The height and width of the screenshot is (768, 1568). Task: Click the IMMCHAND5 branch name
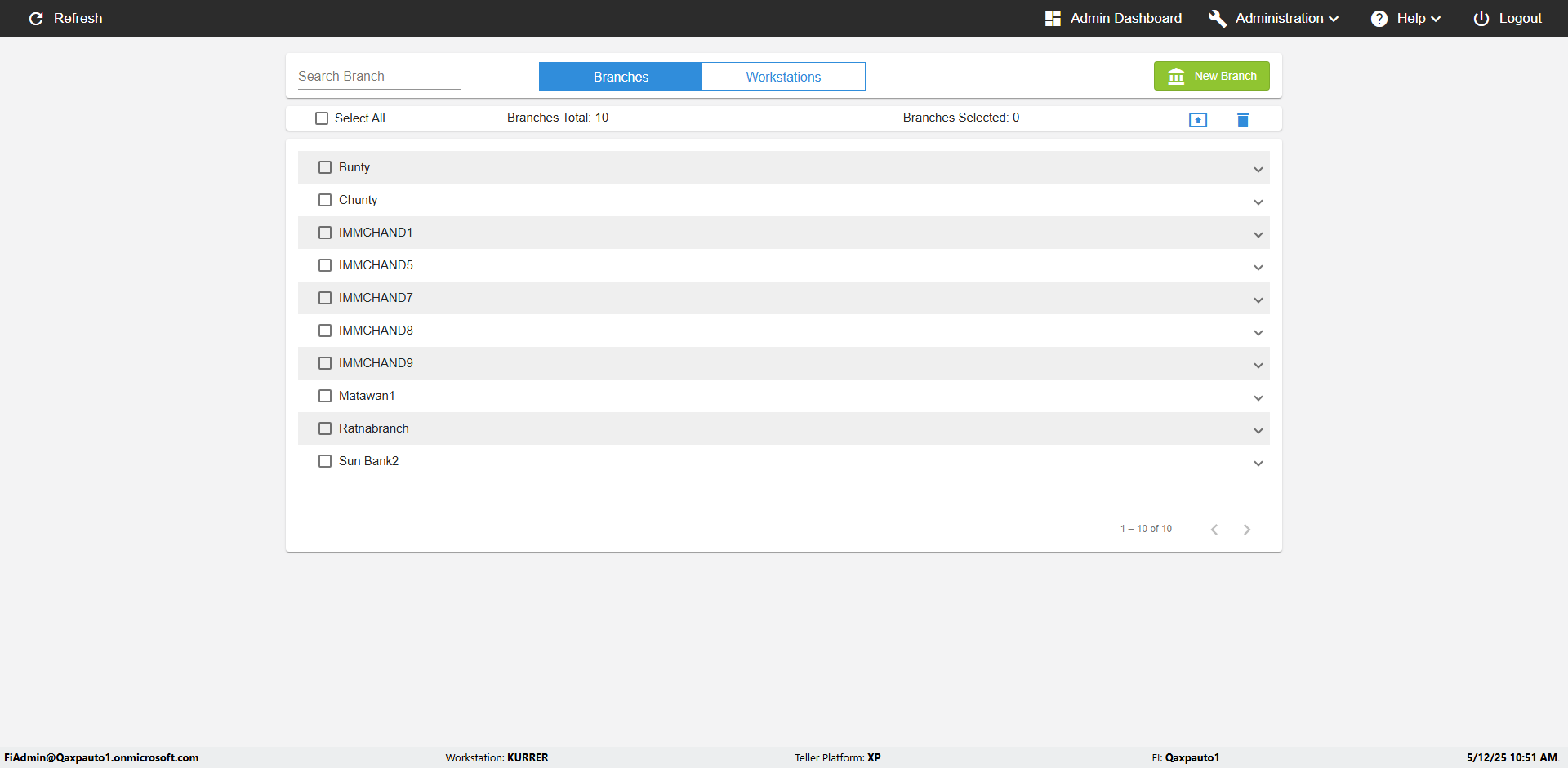coord(376,265)
